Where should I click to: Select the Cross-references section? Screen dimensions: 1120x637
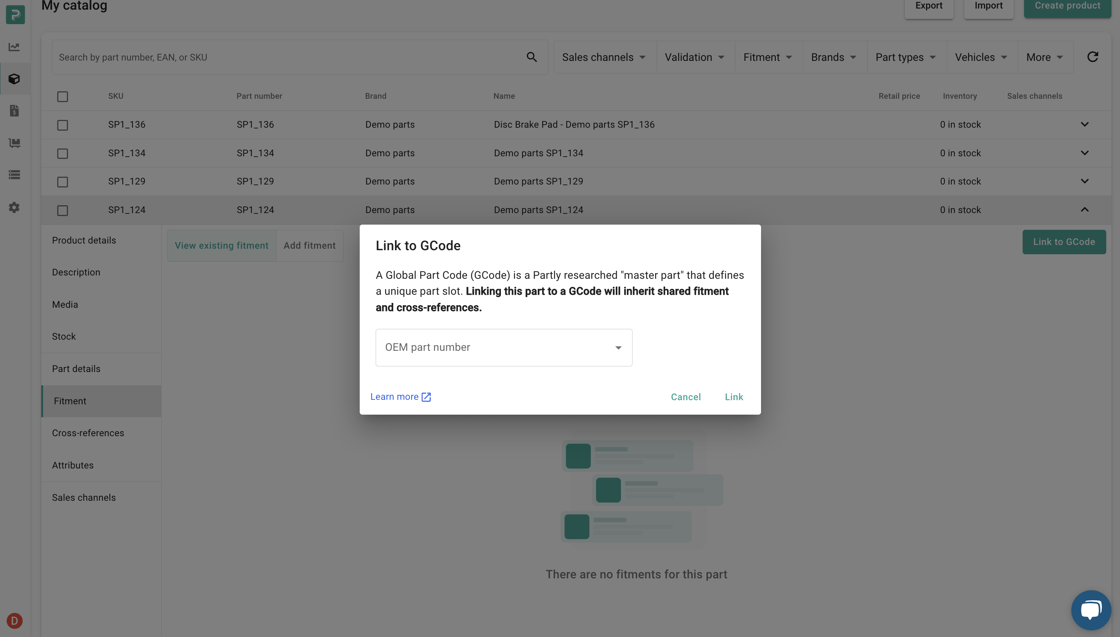pyautogui.click(x=101, y=433)
